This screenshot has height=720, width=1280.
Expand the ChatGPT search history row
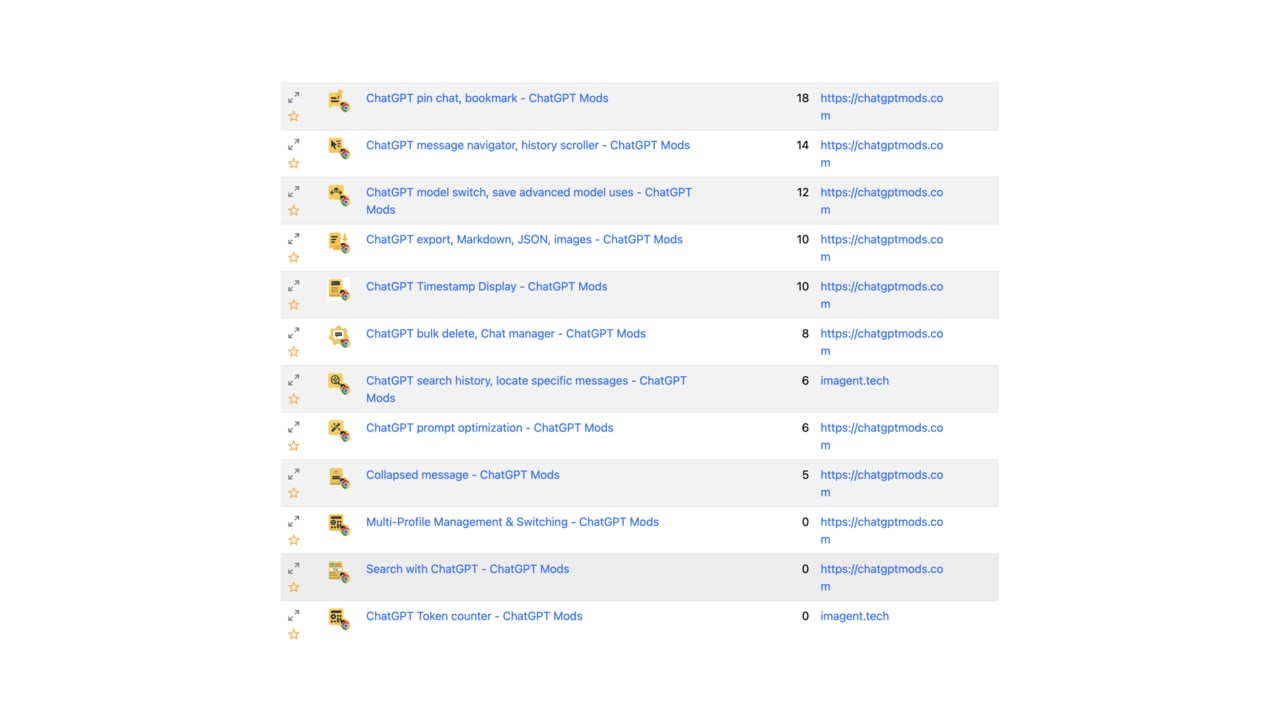pyautogui.click(x=294, y=380)
